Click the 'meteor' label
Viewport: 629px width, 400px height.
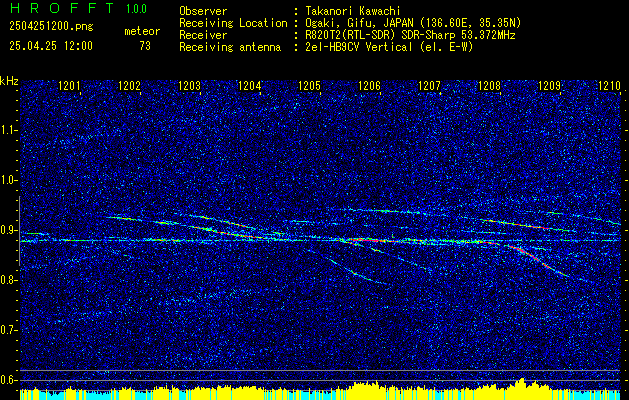pyautogui.click(x=142, y=31)
